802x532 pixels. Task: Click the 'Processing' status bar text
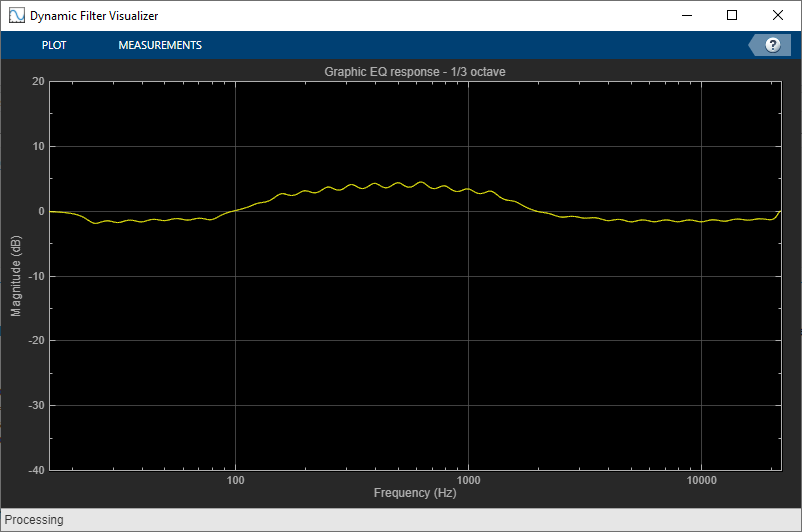(x=34, y=520)
